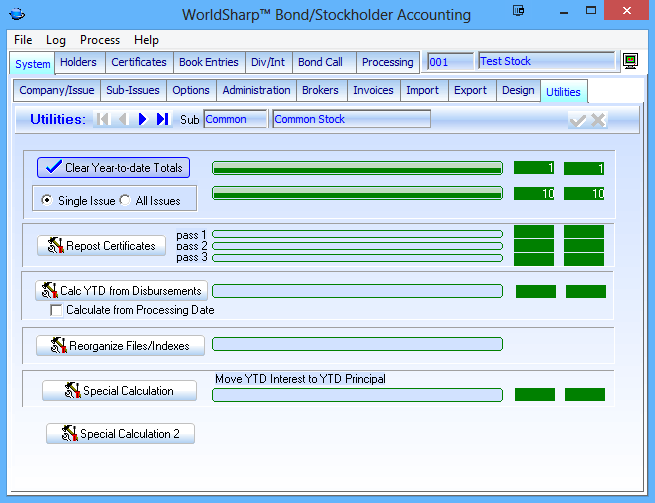Image resolution: width=655 pixels, height=503 pixels.
Task: Click the progress bar beside Single Issue
Action: point(357,193)
